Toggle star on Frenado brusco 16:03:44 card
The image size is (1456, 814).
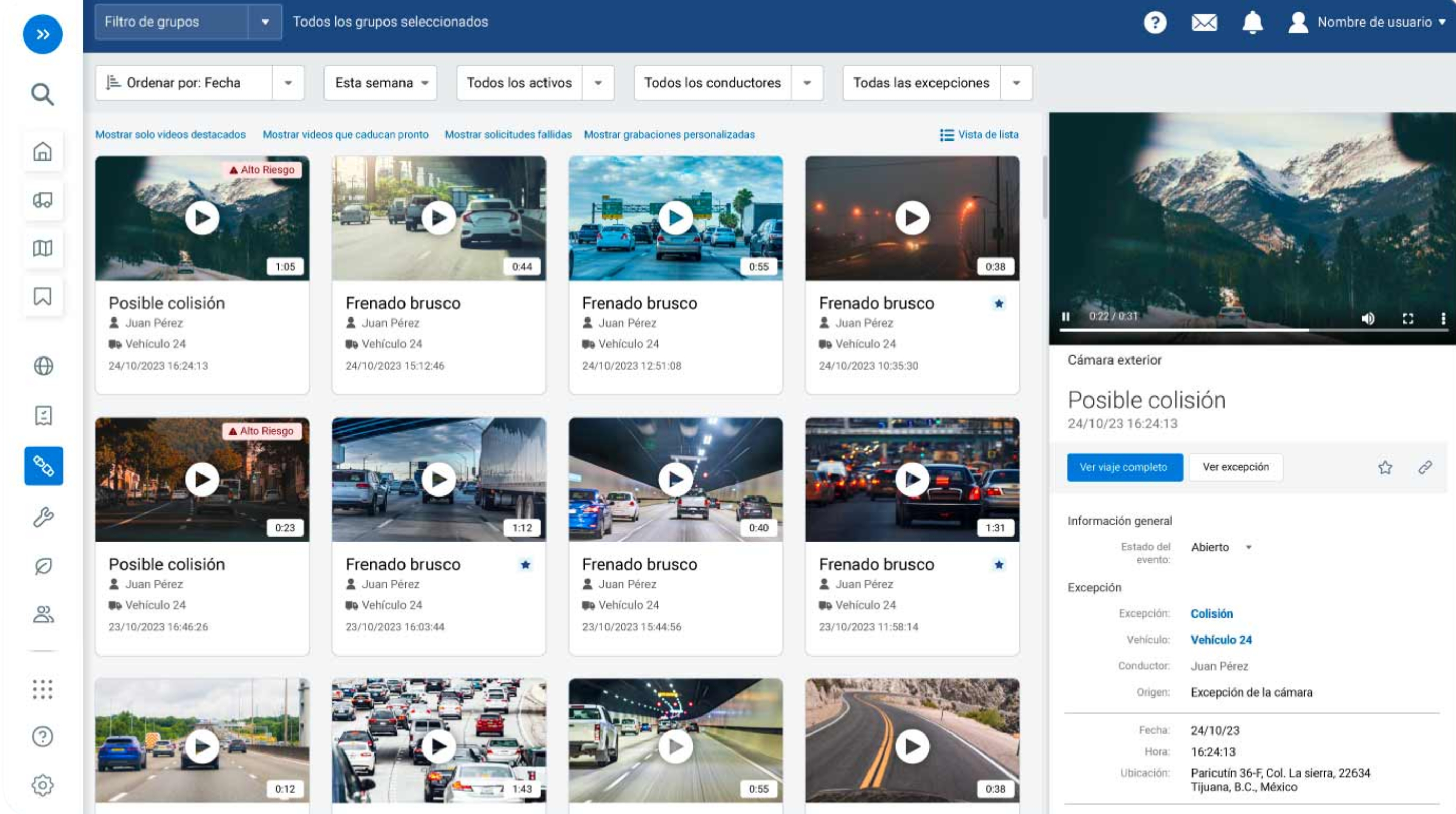[525, 565]
